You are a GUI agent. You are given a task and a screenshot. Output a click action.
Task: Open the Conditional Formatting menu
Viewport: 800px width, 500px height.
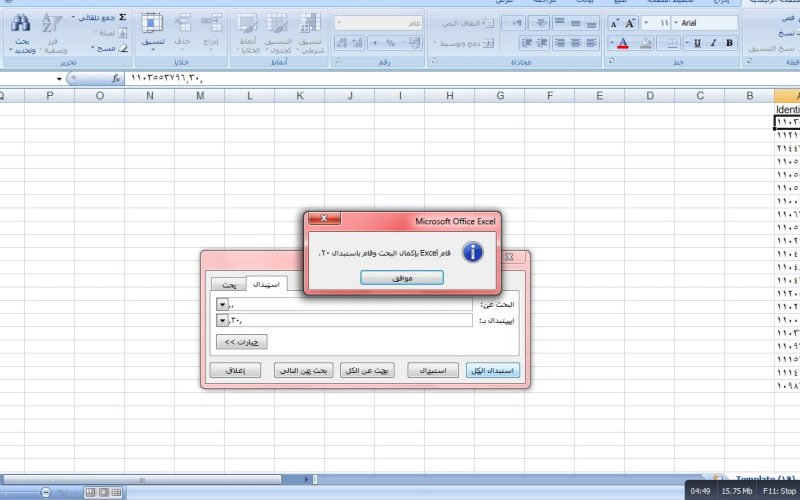[310, 33]
